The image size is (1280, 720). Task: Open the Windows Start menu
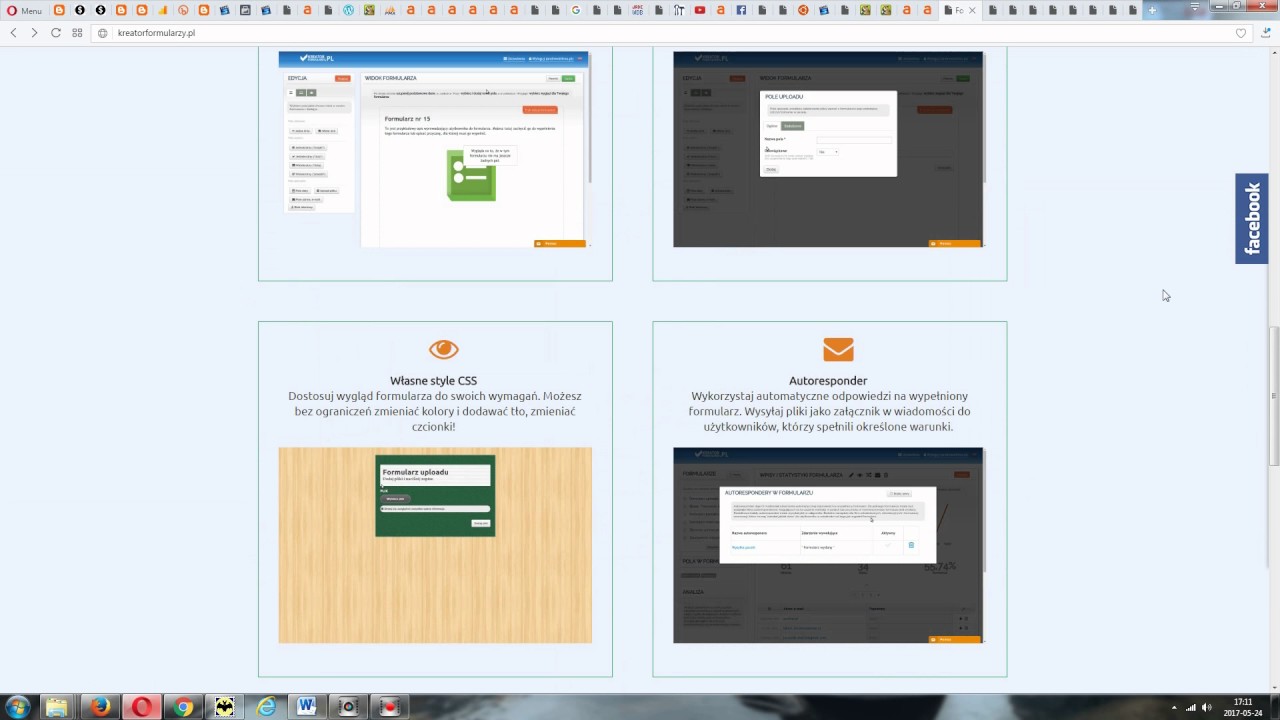click(17, 706)
